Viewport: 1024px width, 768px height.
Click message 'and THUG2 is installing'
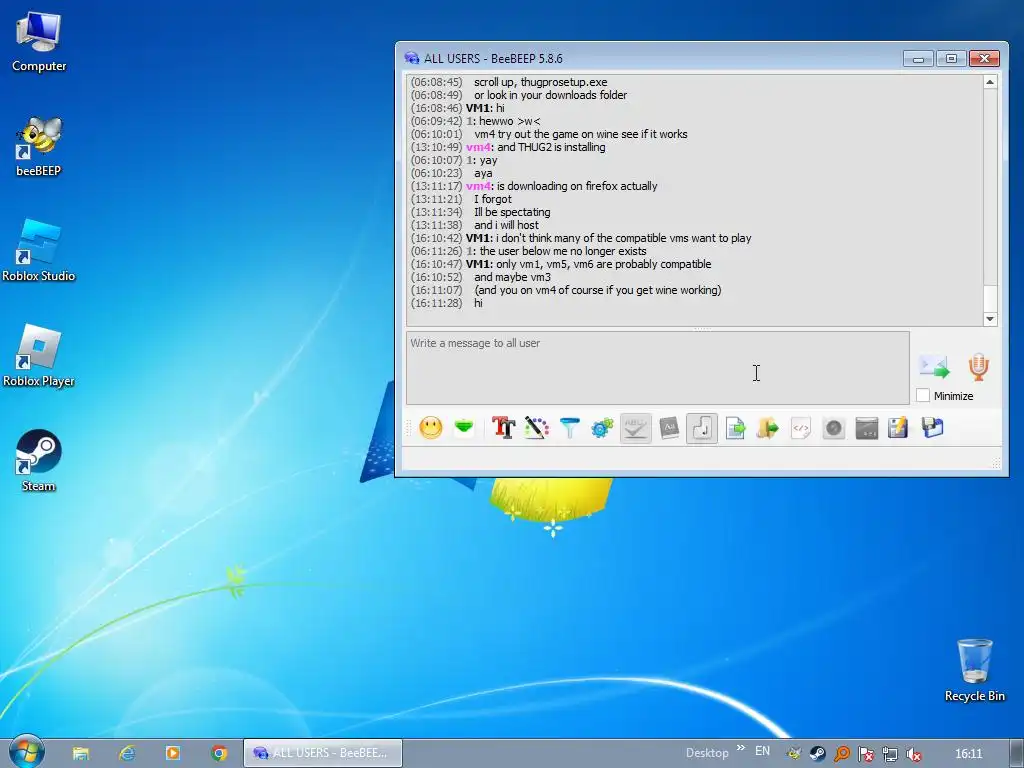coord(551,148)
